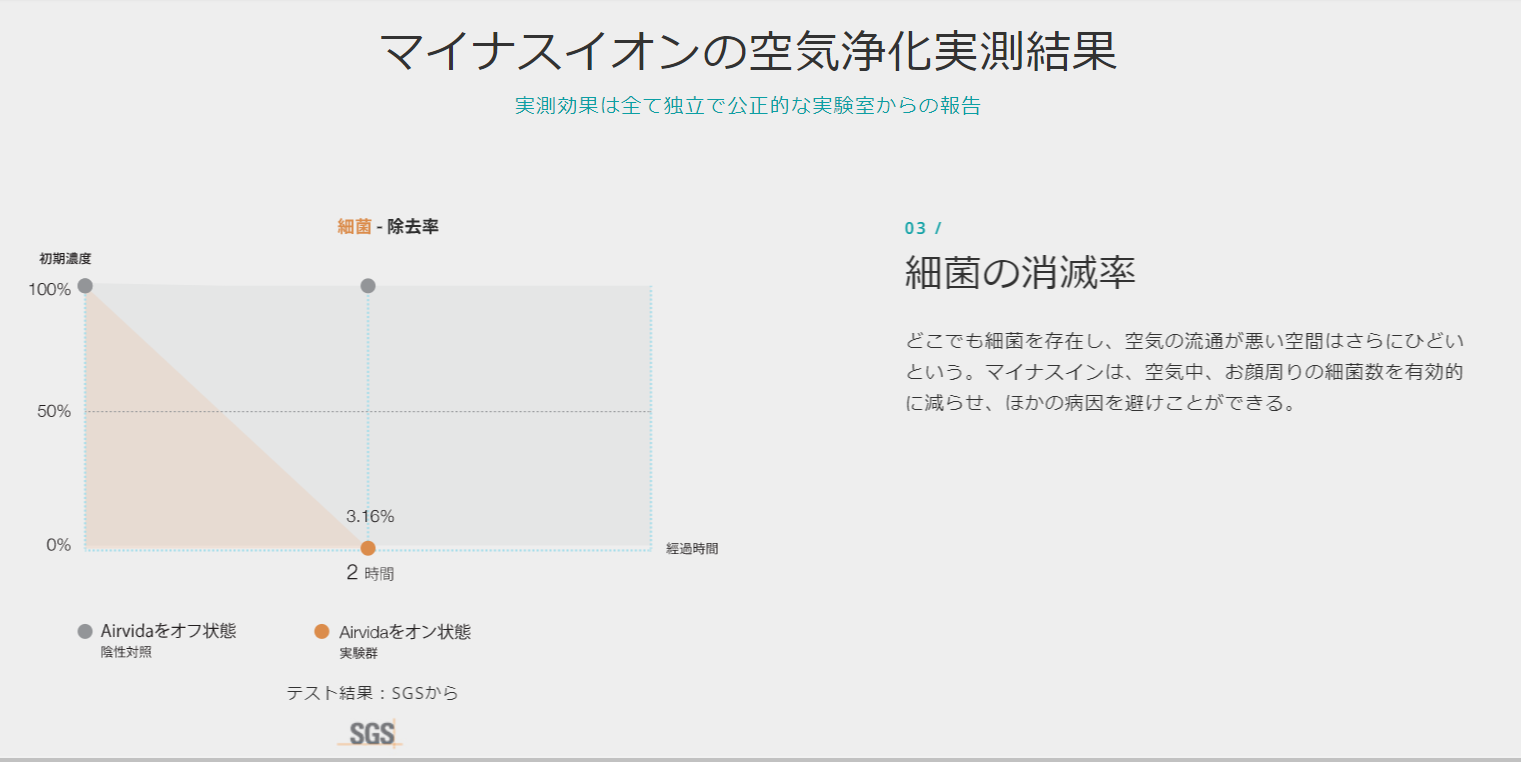Click the legend text Airvidaをオン状態

pyautogui.click(x=405, y=632)
